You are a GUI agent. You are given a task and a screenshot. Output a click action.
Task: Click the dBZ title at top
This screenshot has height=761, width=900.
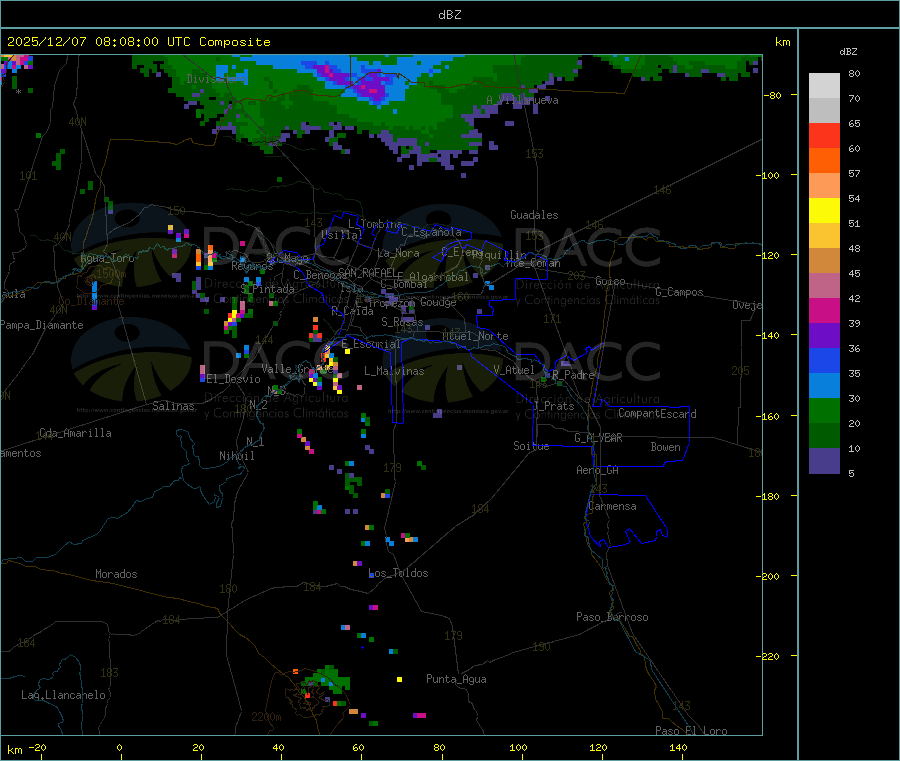tap(449, 14)
